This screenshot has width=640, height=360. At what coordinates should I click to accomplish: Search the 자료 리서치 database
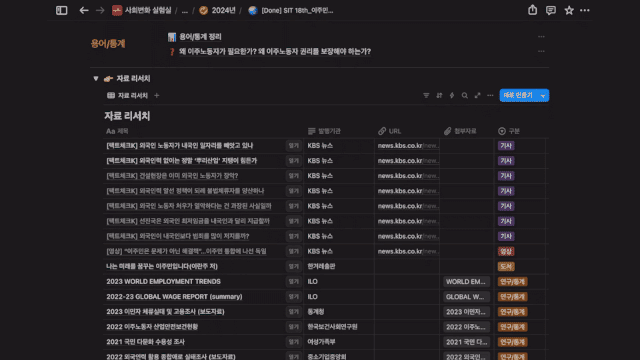pyautogui.click(x=464, y=95)
